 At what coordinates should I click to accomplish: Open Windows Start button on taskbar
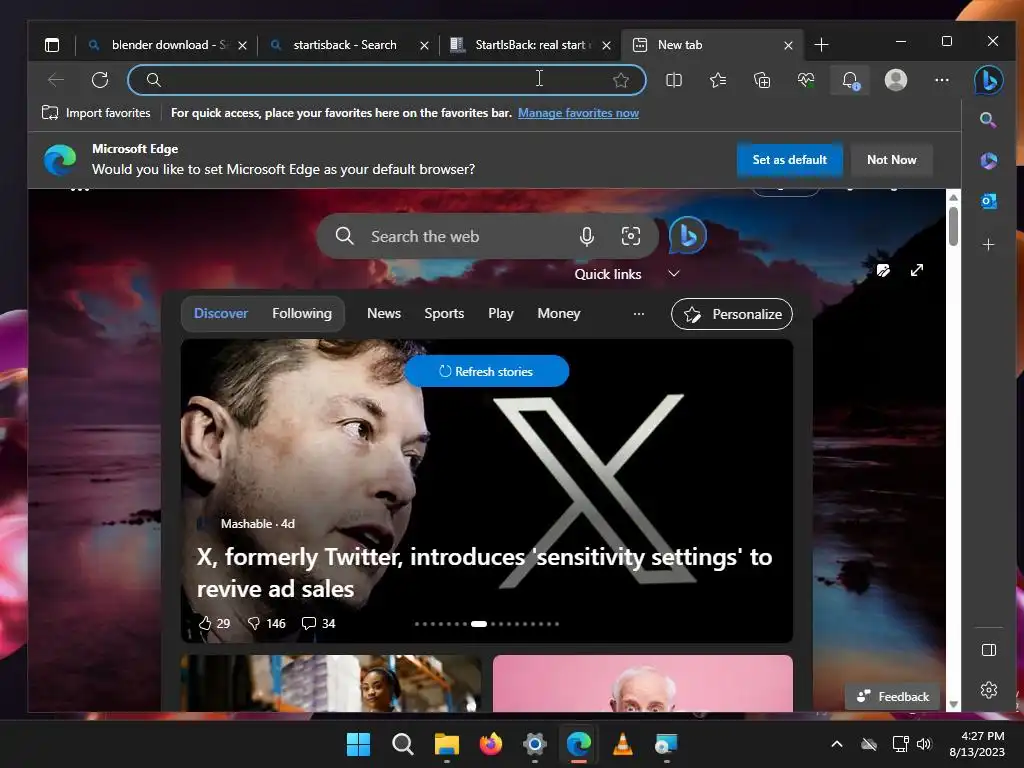tap(358, 744)
